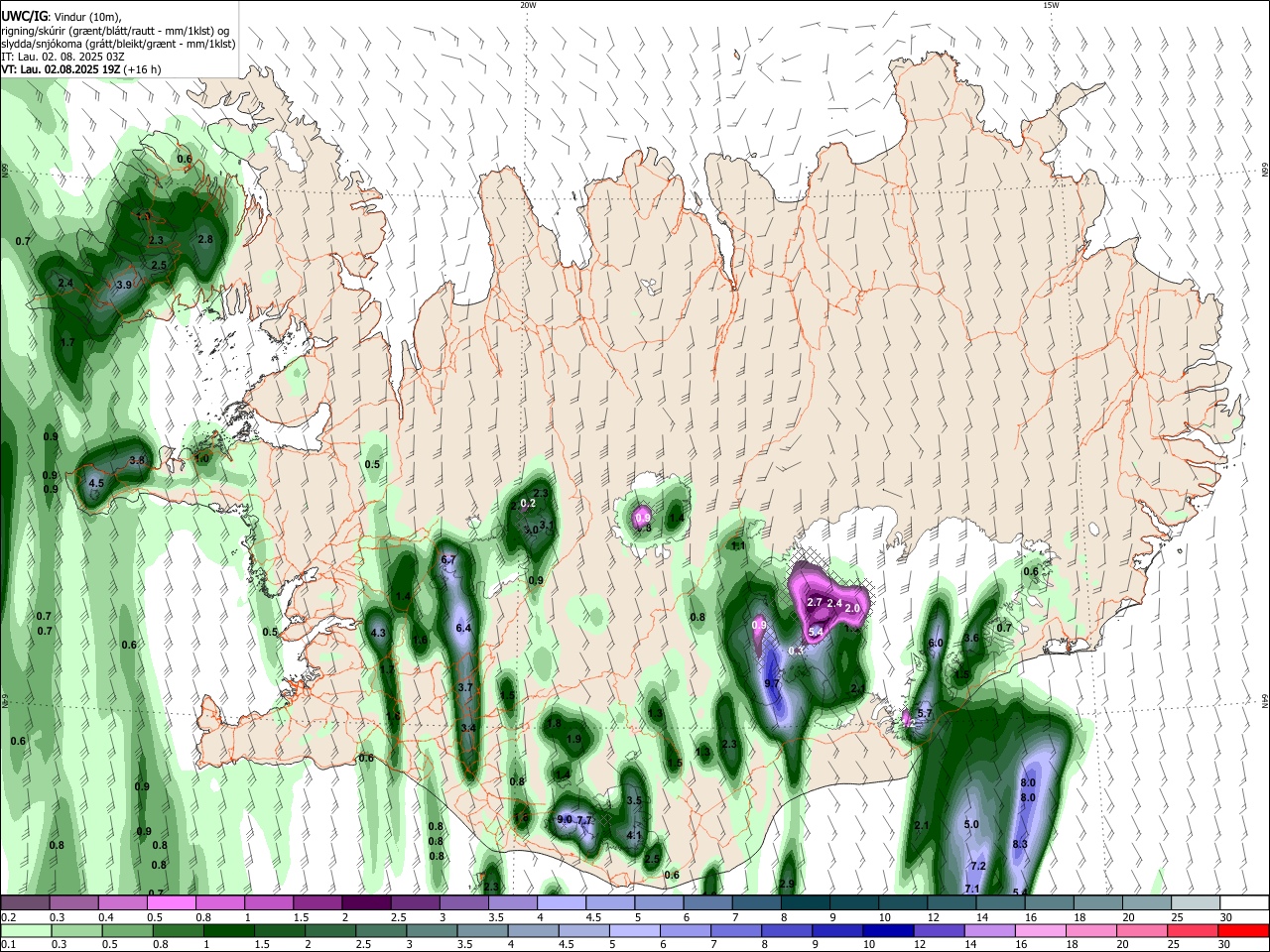Select the darkest purple 2 snow-scale swatch
Screen dimensions: 1270x952
pos(366,902)
